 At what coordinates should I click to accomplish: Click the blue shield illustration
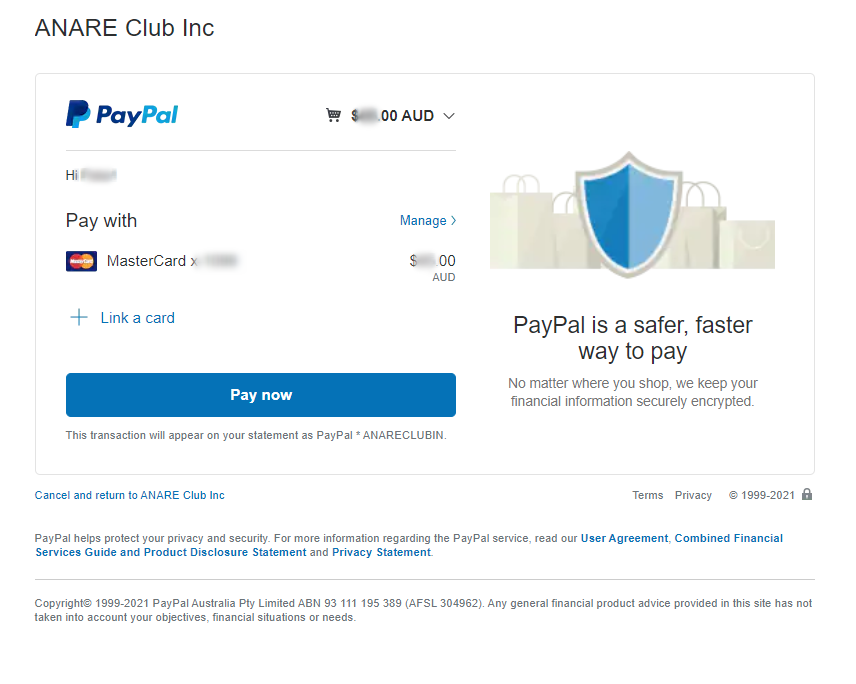tap(629, 214)
